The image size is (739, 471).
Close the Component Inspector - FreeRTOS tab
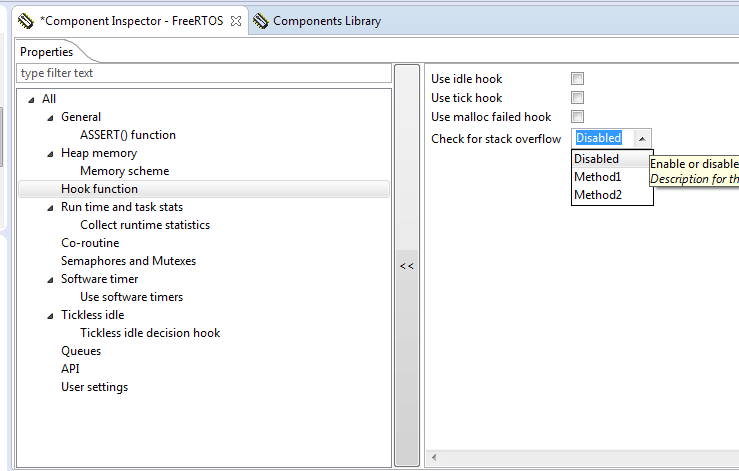pyautogui.click(x=236, y=21)
